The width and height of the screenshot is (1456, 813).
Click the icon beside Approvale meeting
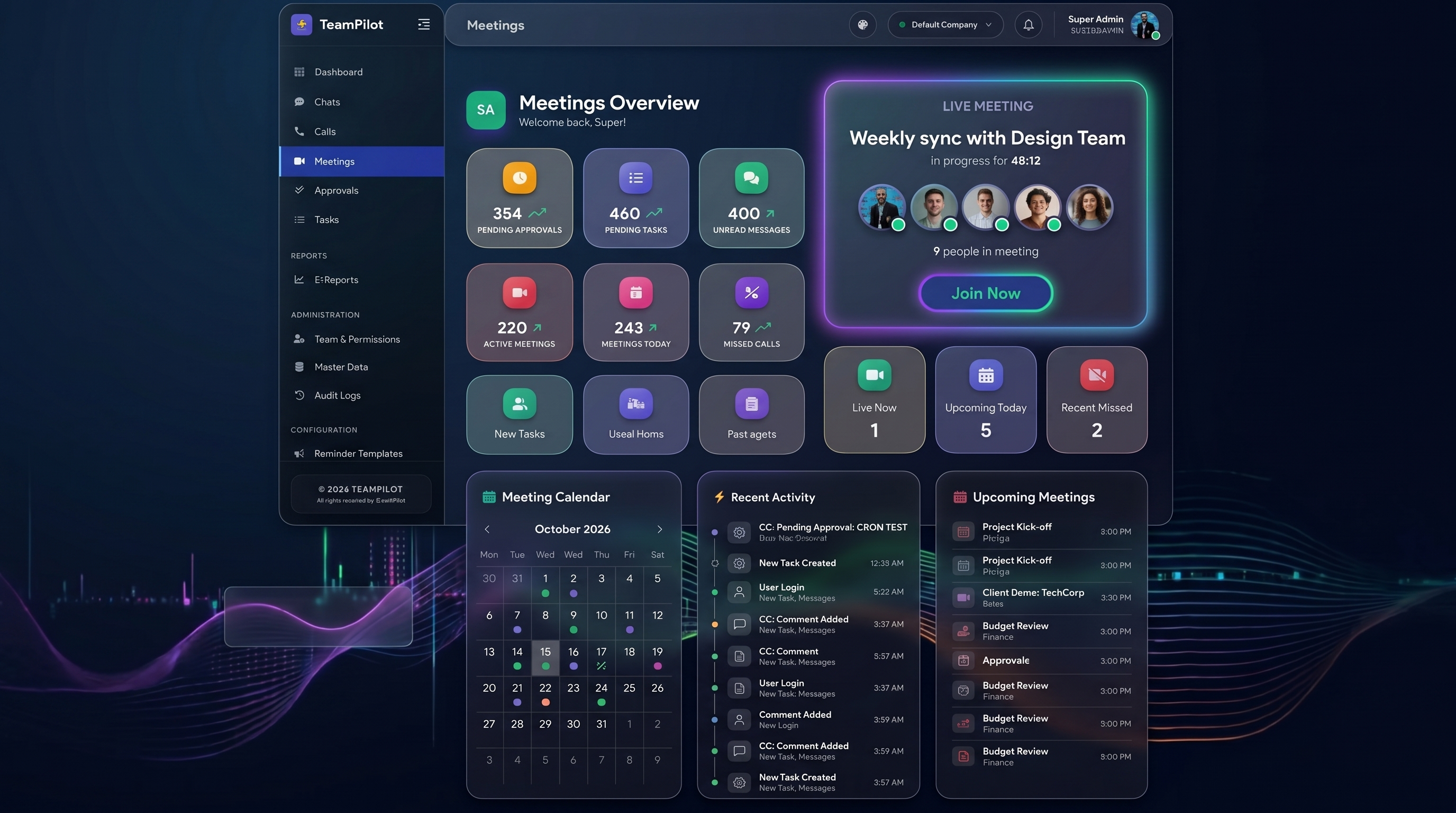click(x=963, y=661)
